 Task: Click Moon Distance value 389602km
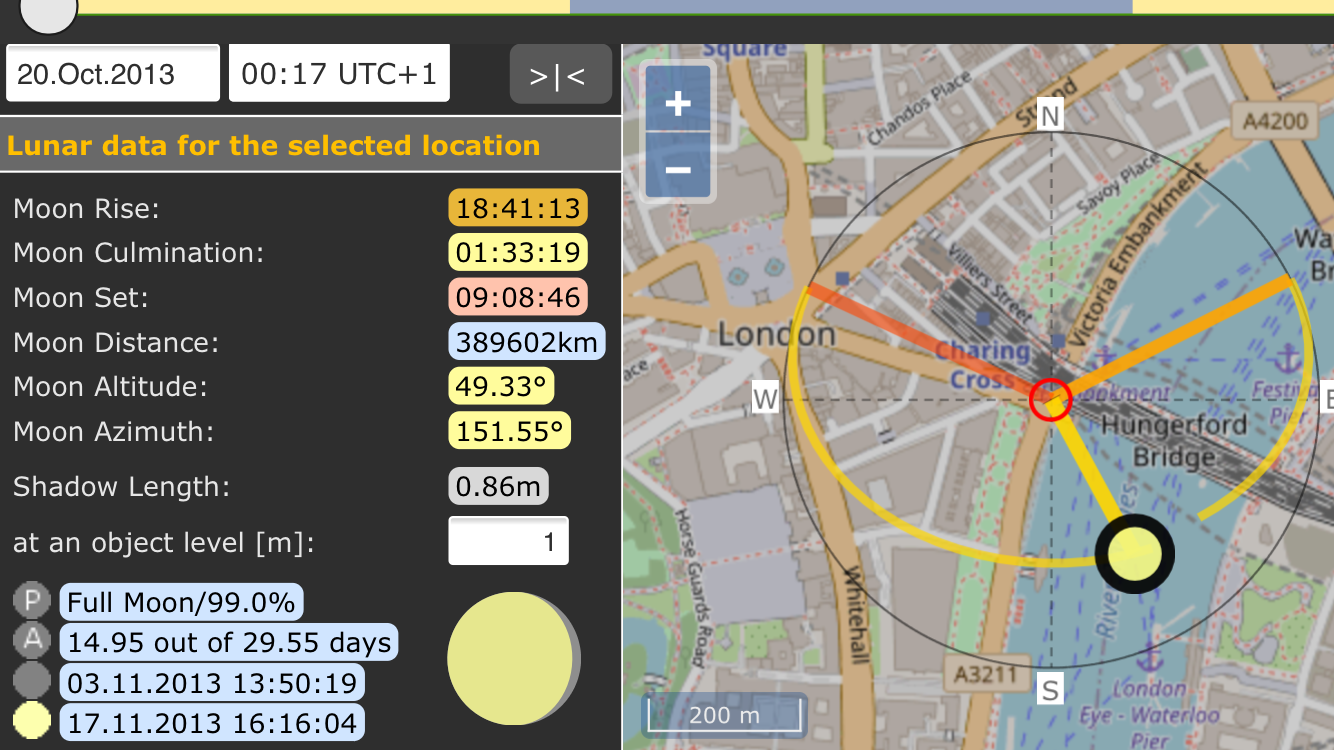click(x=527, y=342)
